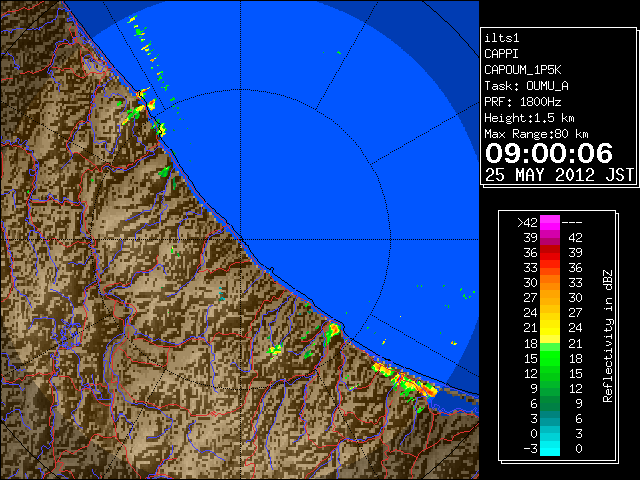Select the '25 MAY 2012 JST' date
The height and width of the screenshot is (480, 640).
pos(559,175)
